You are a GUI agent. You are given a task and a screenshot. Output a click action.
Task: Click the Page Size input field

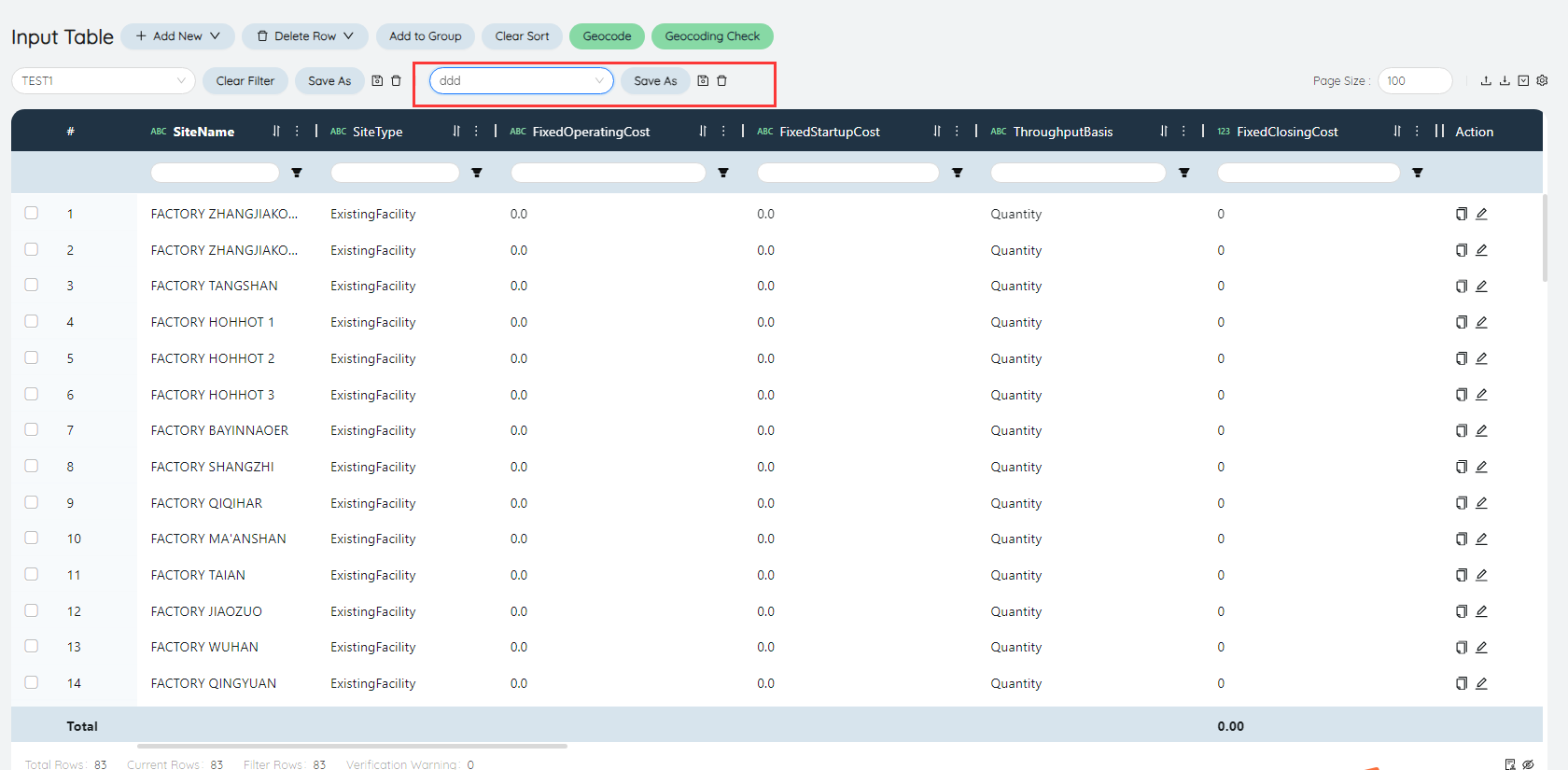1415,81
